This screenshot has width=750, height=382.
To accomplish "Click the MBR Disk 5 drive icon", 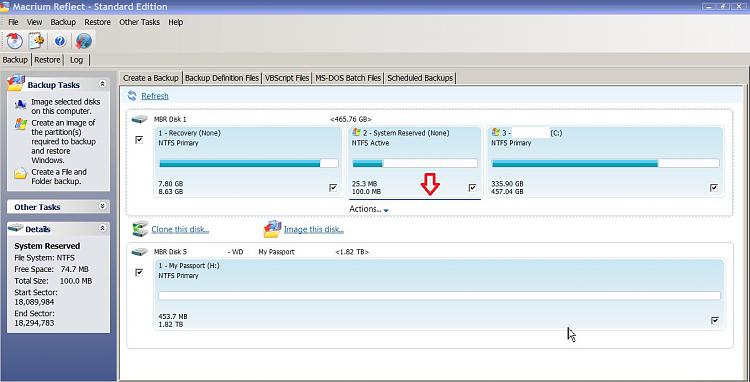I will (139, 251).
